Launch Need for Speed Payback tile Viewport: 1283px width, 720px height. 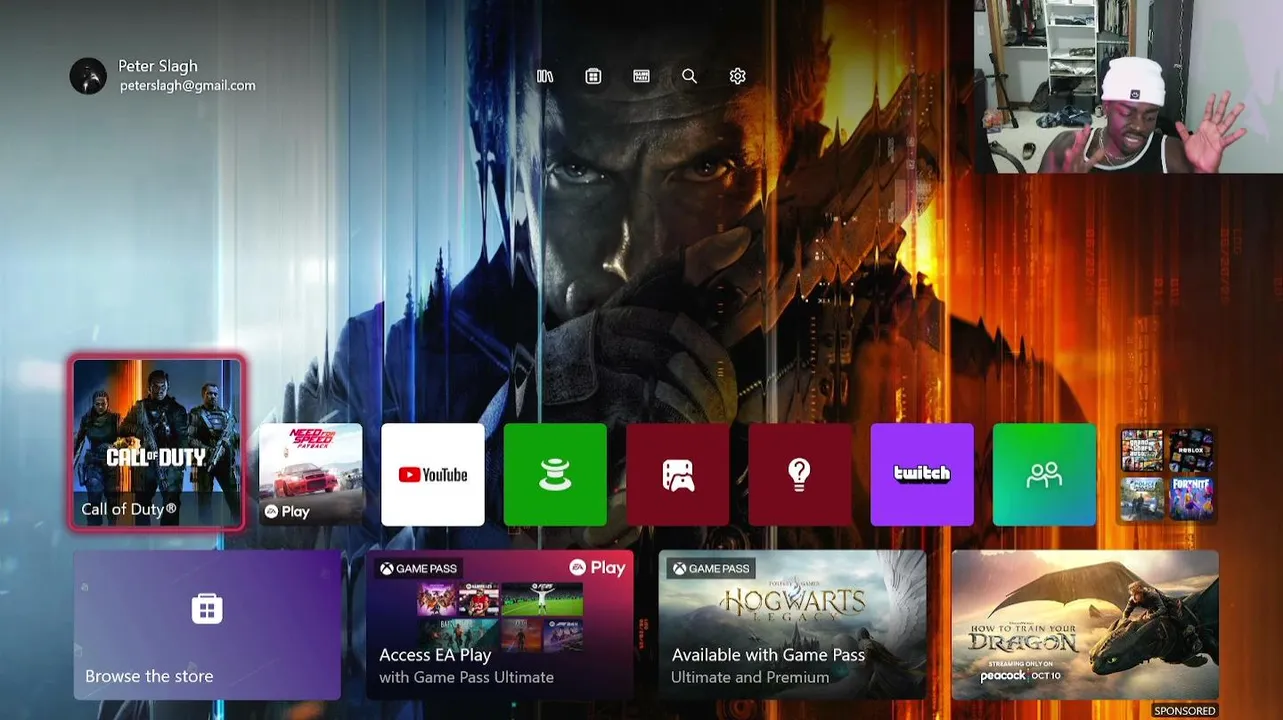pos(311,474)
